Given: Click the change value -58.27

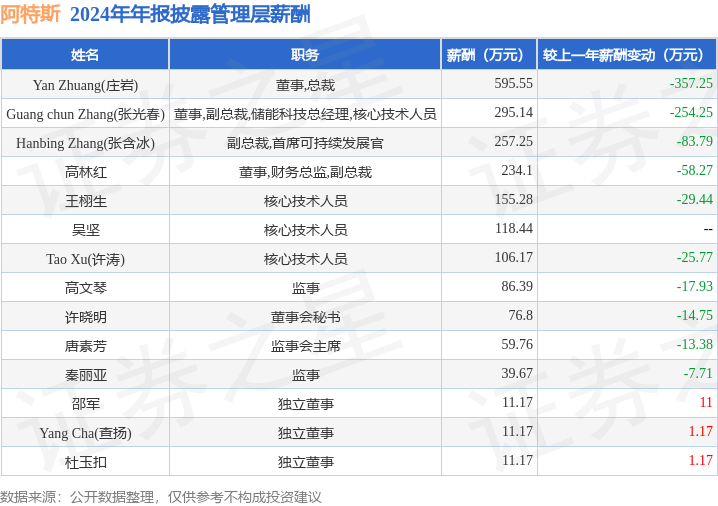Looking at the screenshot, I should tap(695, 170).
